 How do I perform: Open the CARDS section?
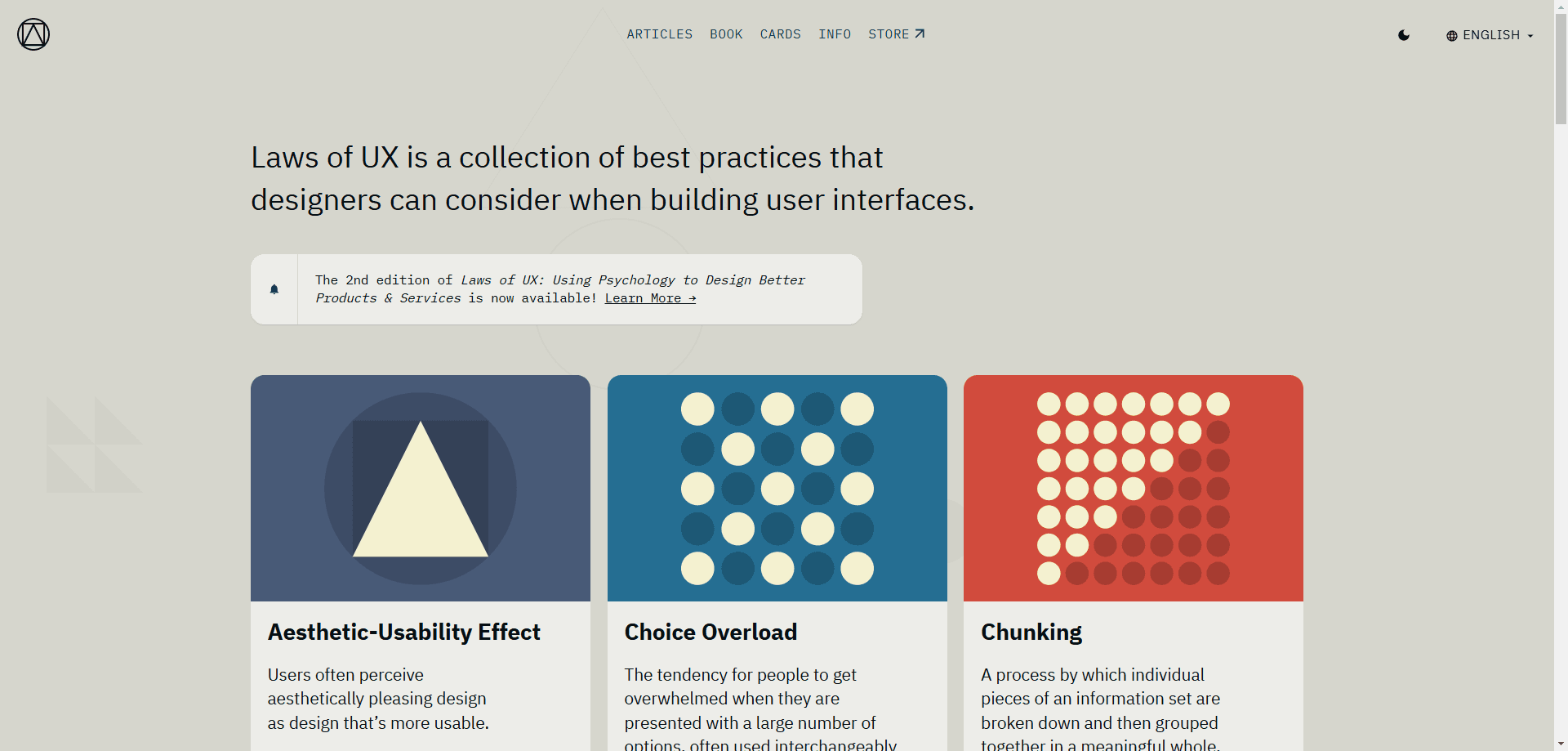tap(780, 34)
